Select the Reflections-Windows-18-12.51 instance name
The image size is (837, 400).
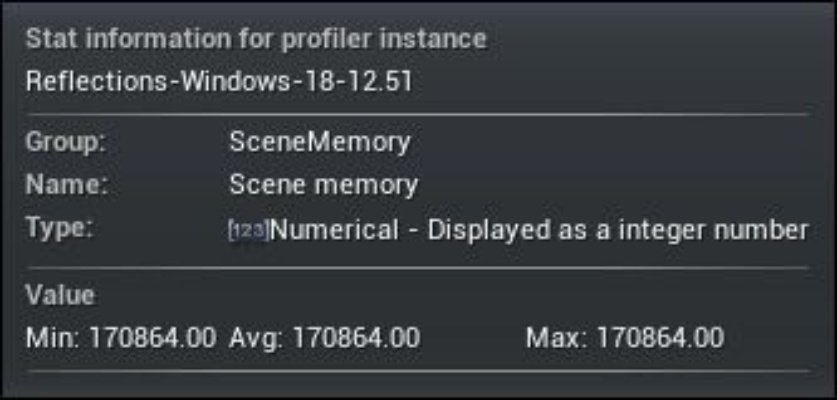pos(219,80)
